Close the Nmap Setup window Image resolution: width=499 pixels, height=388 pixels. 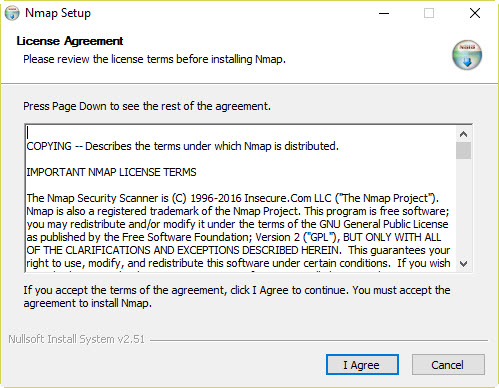pyautogui.click(x=475, y=13)
